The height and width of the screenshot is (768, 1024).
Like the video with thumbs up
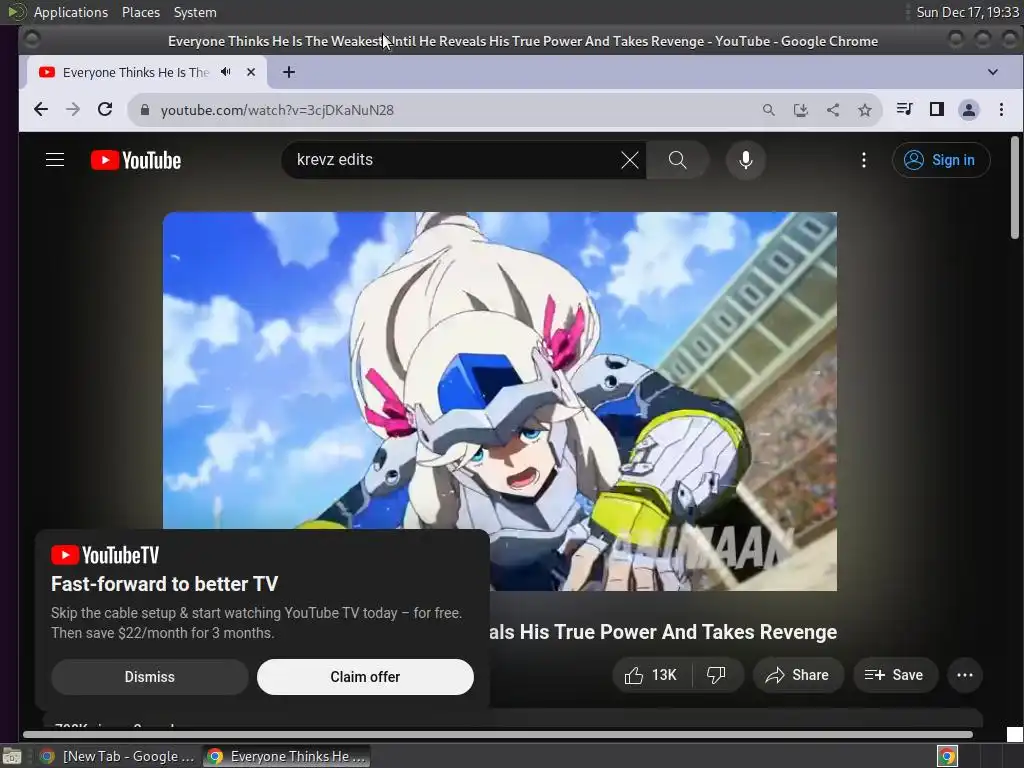(651, 675)
